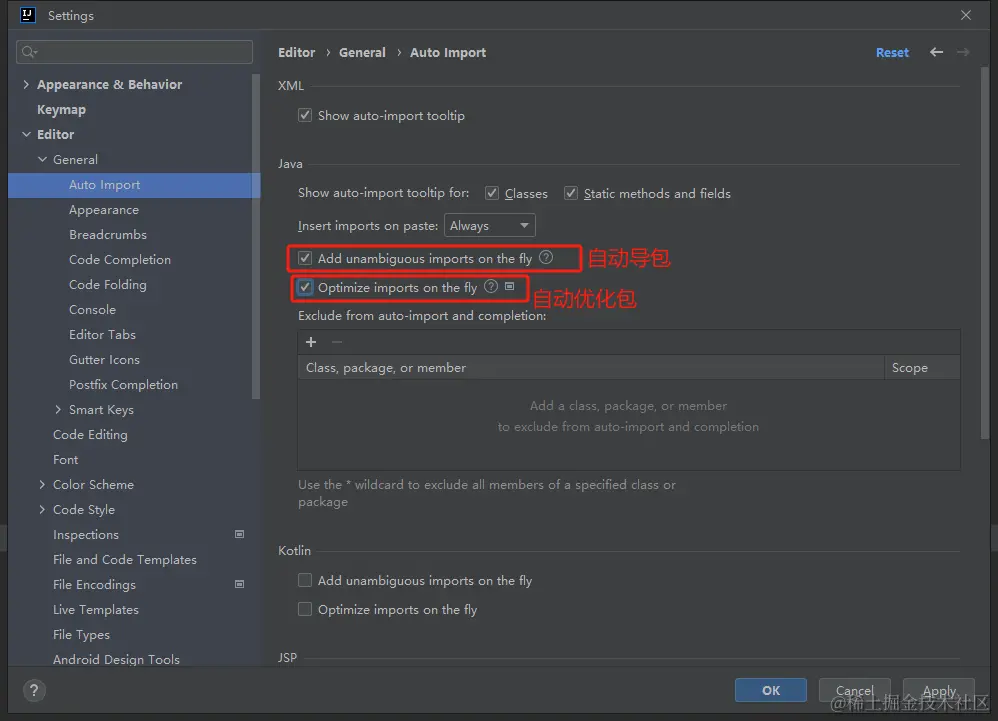Open Code Editing settings
Screen dimensions: 998x721
(x=90, y=435)
